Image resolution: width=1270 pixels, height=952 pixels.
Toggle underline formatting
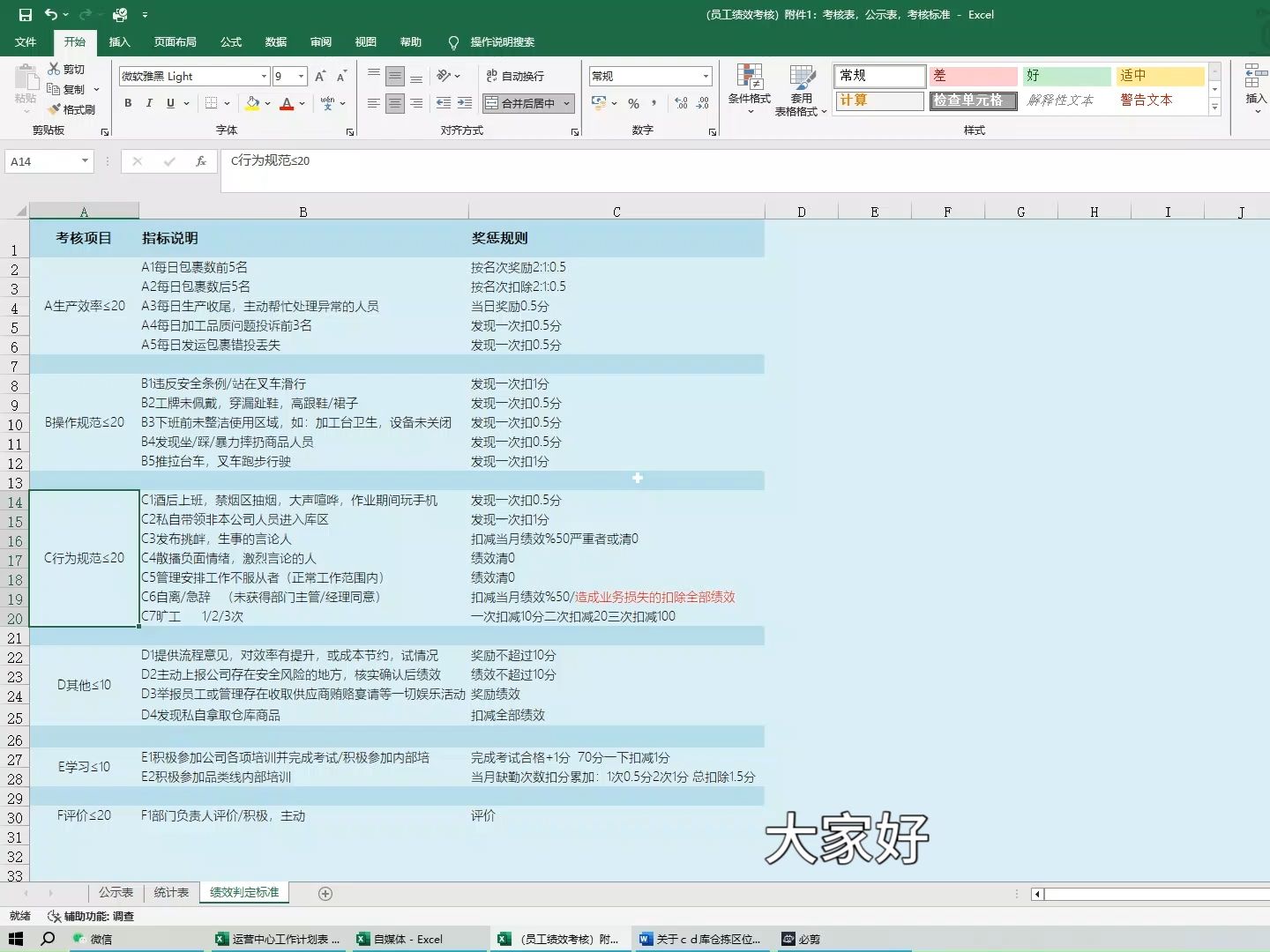point(170,103)
